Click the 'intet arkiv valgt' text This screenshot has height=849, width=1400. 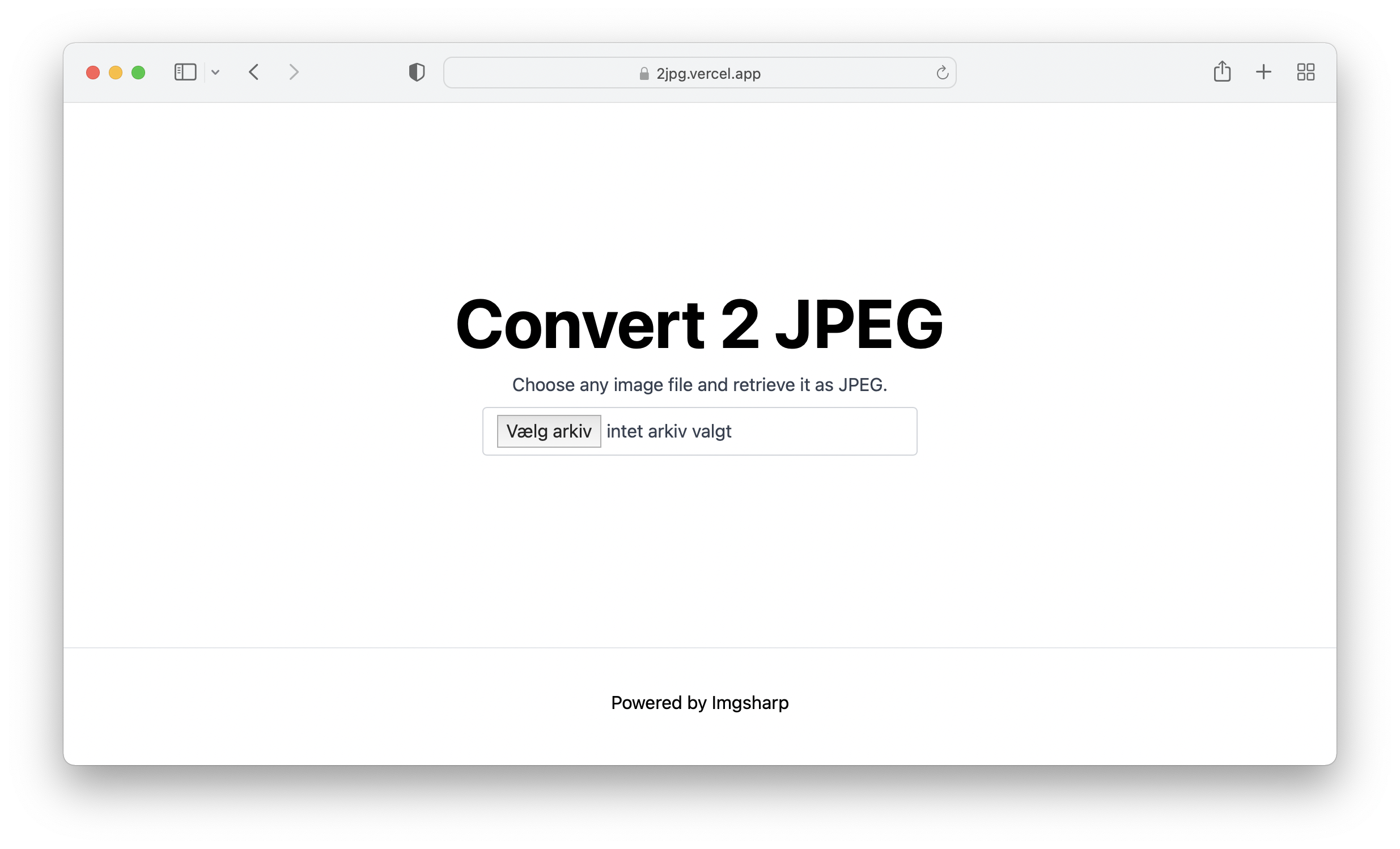669,431
